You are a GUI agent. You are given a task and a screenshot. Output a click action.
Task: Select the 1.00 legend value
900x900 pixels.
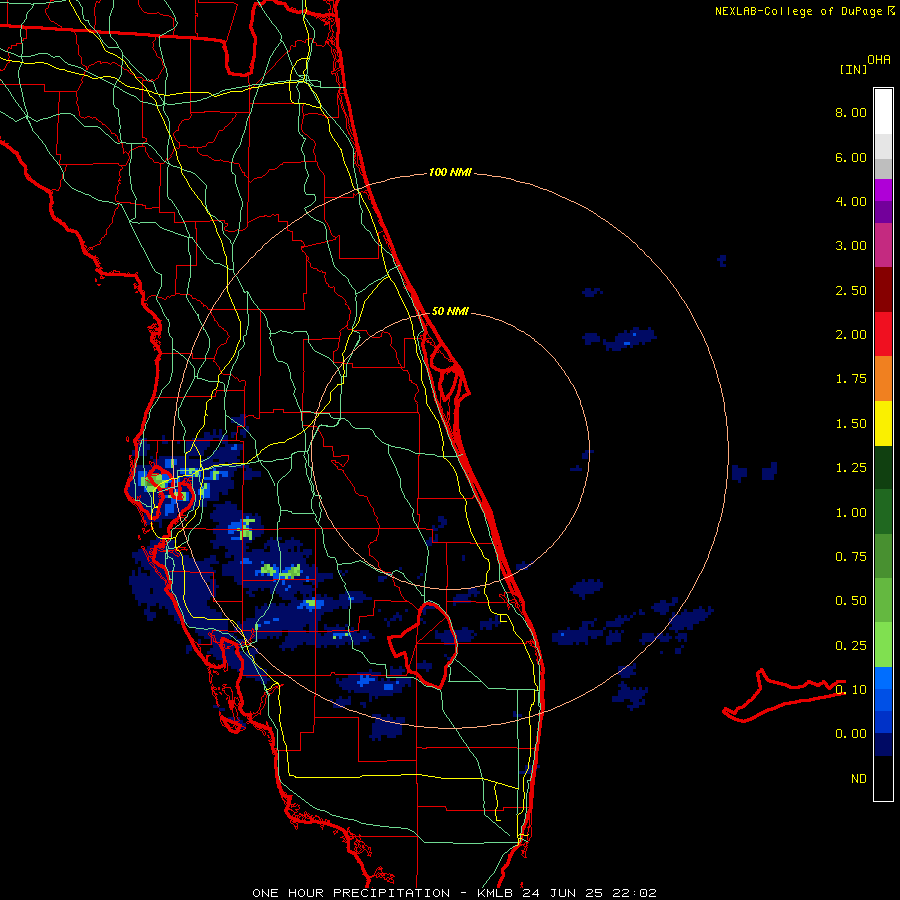pyautogui.click(x=851, y=513)
